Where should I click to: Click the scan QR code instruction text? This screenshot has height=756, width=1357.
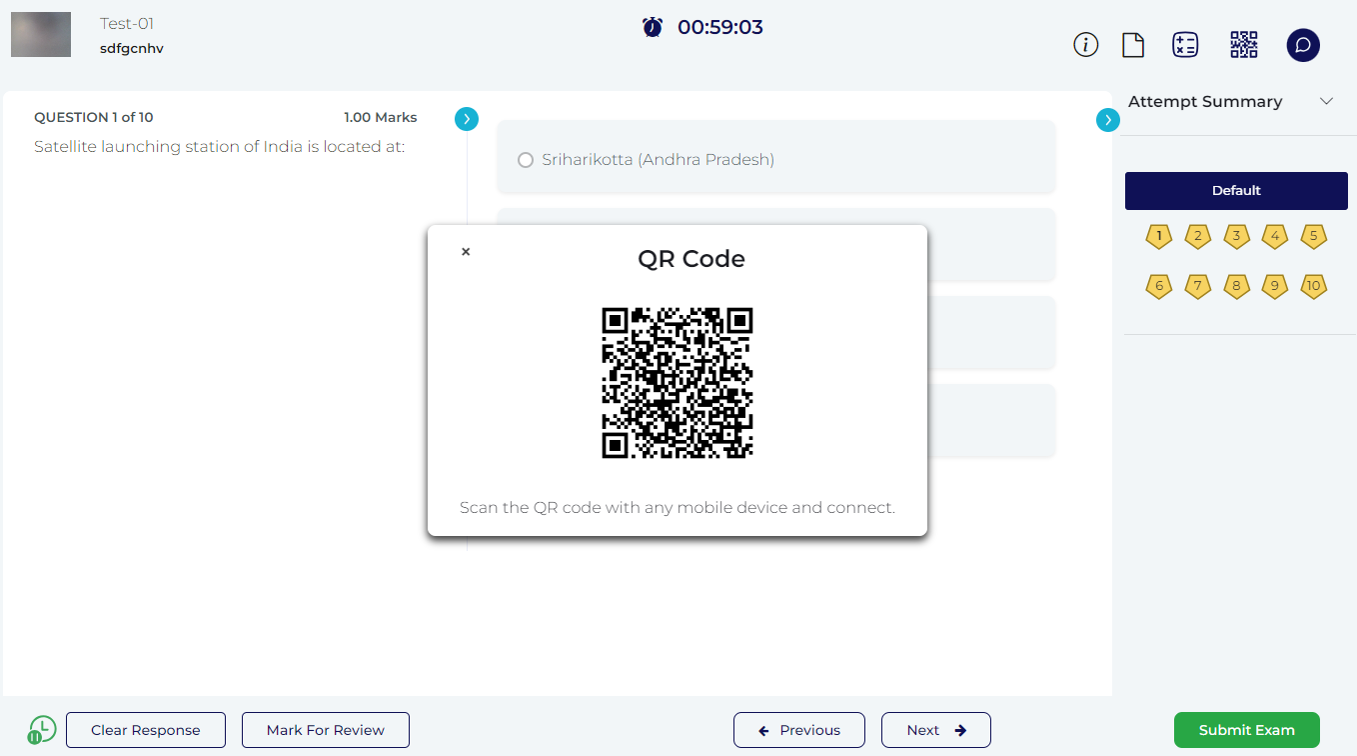[x=677, y=507]
